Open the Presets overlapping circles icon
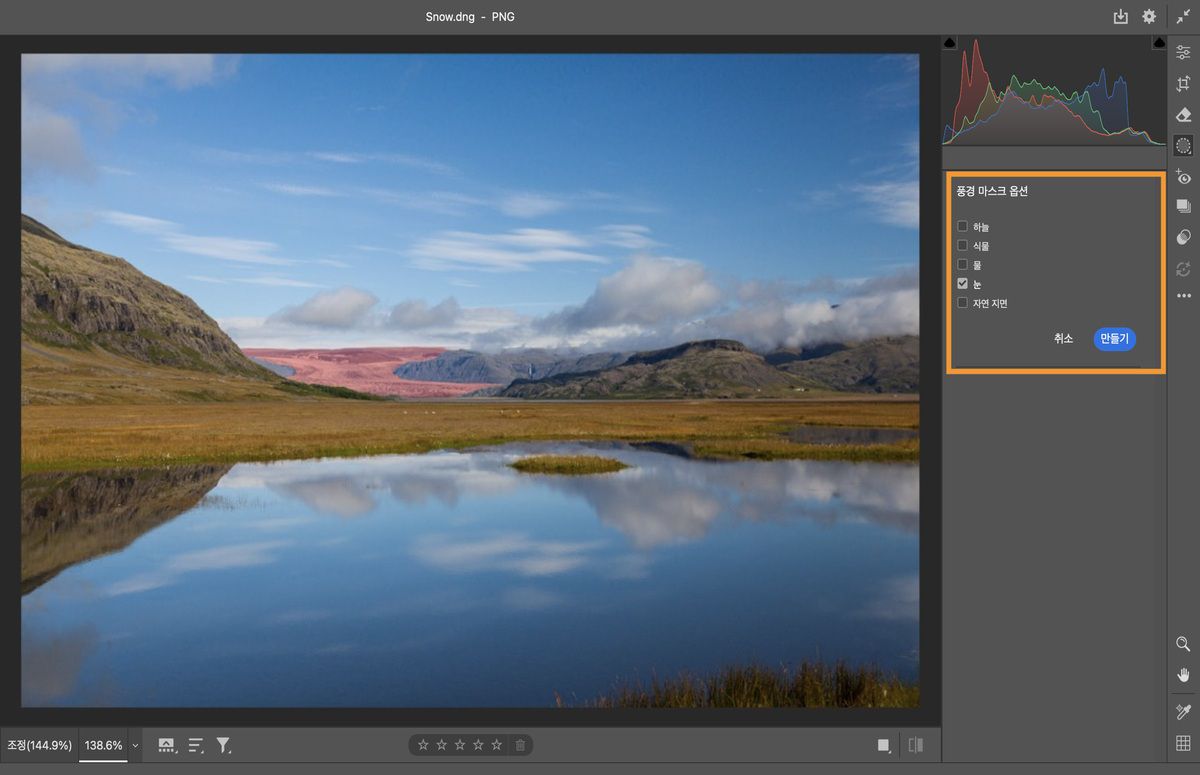The width and height of the screenshot is (1200, 775). [x=1183, y=237]
